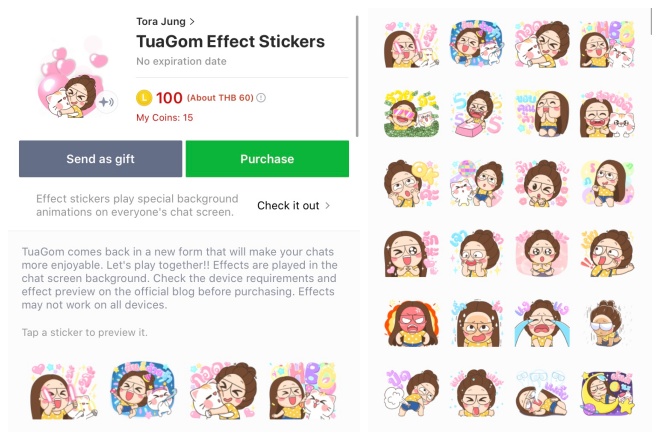Preview the crying waterfall tears sticker

click(x=542, y=323)
